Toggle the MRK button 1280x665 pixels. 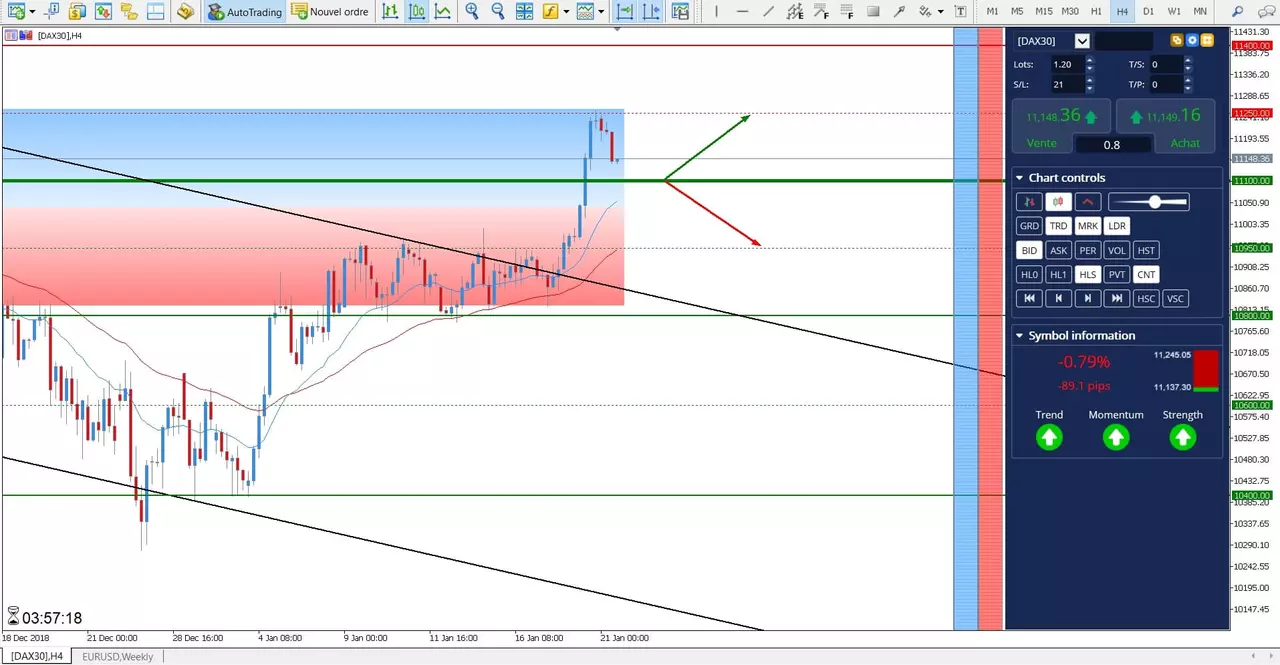(x=1088, y=226)
